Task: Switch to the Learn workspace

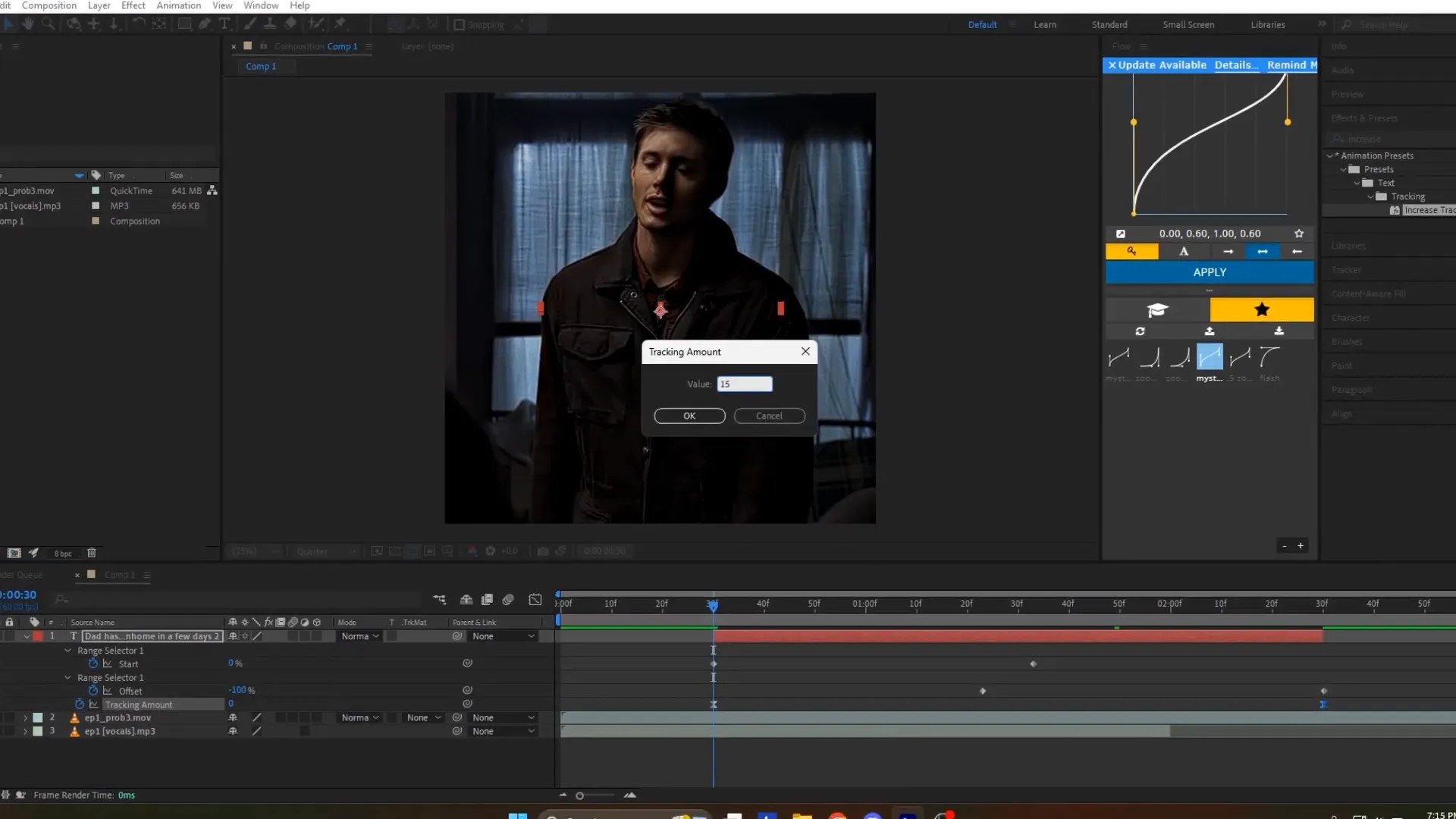Action: 1045,24
